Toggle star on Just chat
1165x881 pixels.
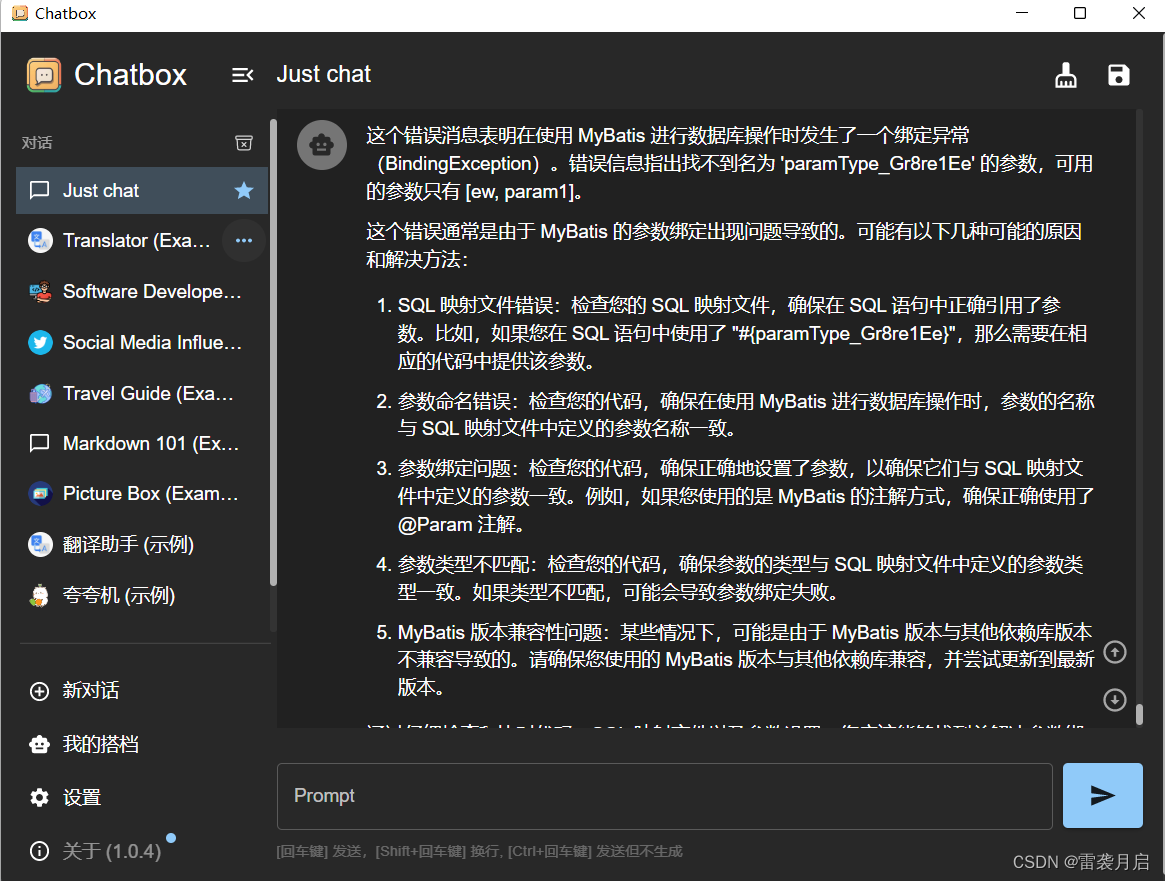coord(244,191)
